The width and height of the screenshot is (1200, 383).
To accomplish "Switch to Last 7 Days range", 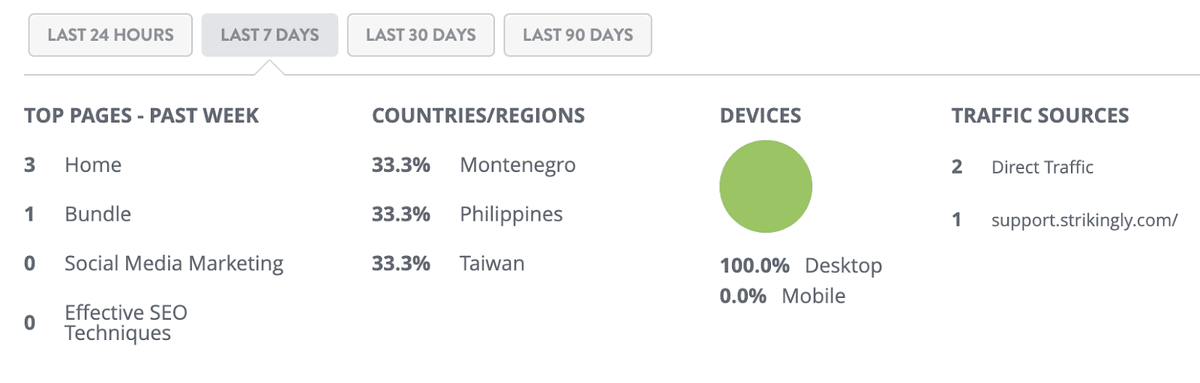I will (x=270, y=35).
